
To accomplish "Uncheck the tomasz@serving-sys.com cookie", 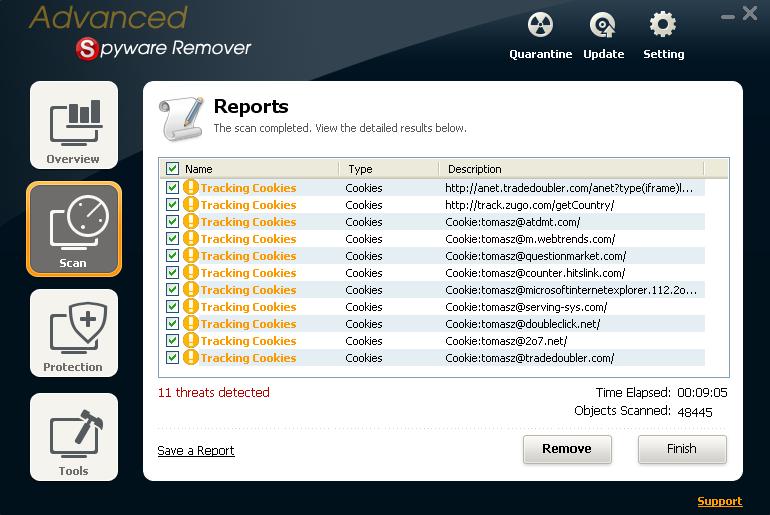I will [x=172, y=306].
